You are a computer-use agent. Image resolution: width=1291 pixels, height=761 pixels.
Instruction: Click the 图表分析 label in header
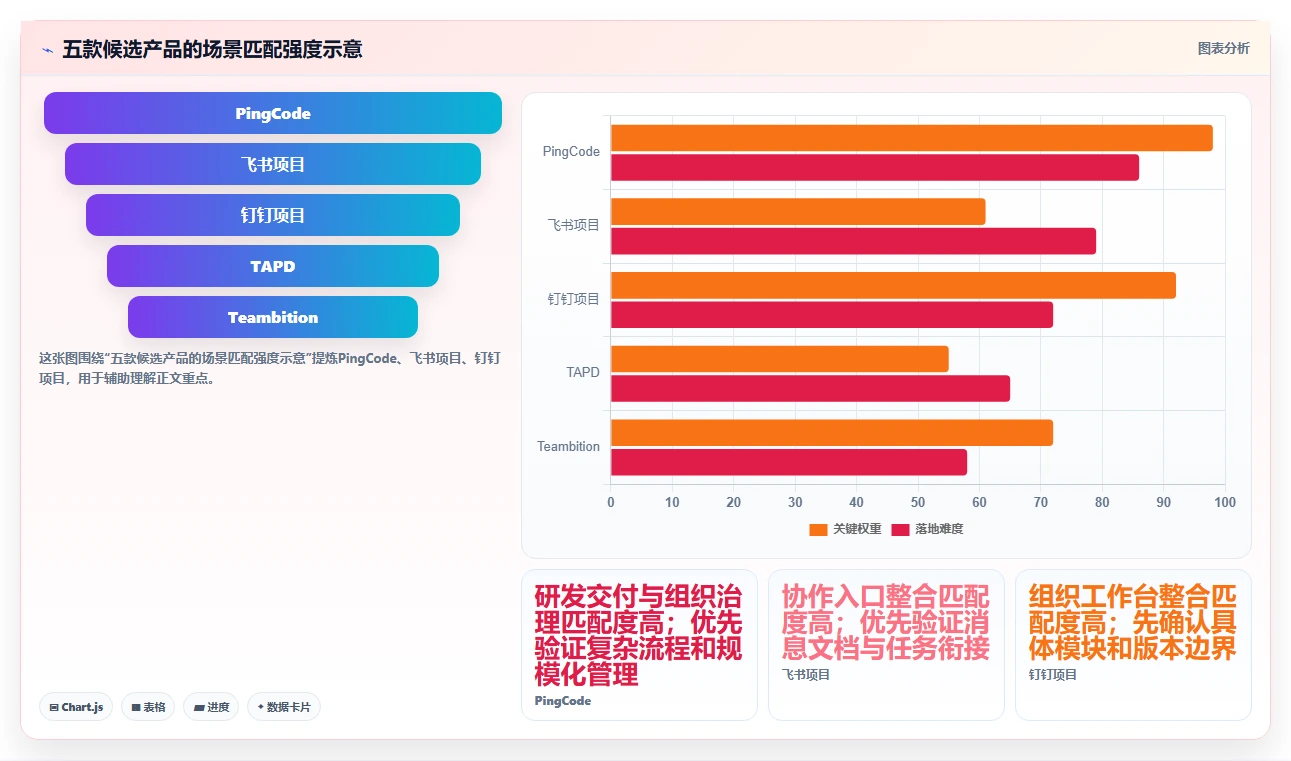1223,48
